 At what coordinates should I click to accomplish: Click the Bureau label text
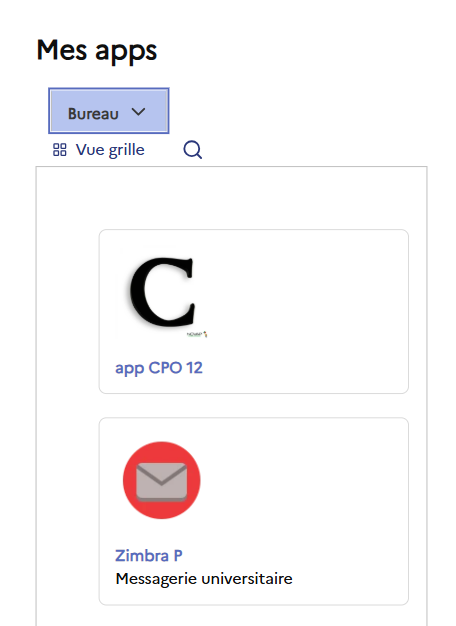[x=93, y=114]
